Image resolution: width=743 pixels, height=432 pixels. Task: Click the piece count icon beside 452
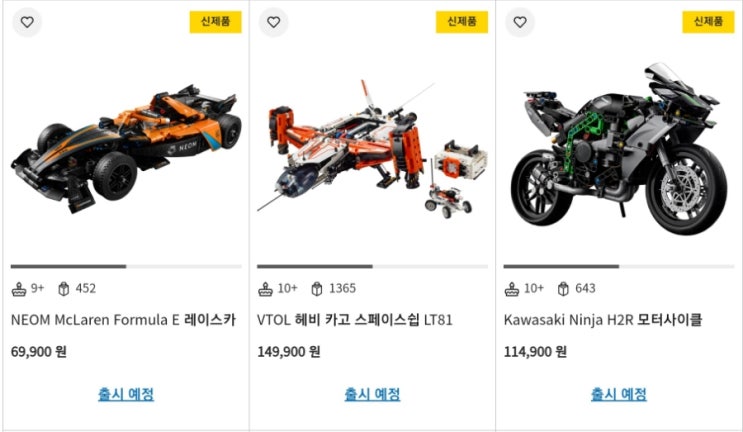pyautogui.click(x=63, y=288)
